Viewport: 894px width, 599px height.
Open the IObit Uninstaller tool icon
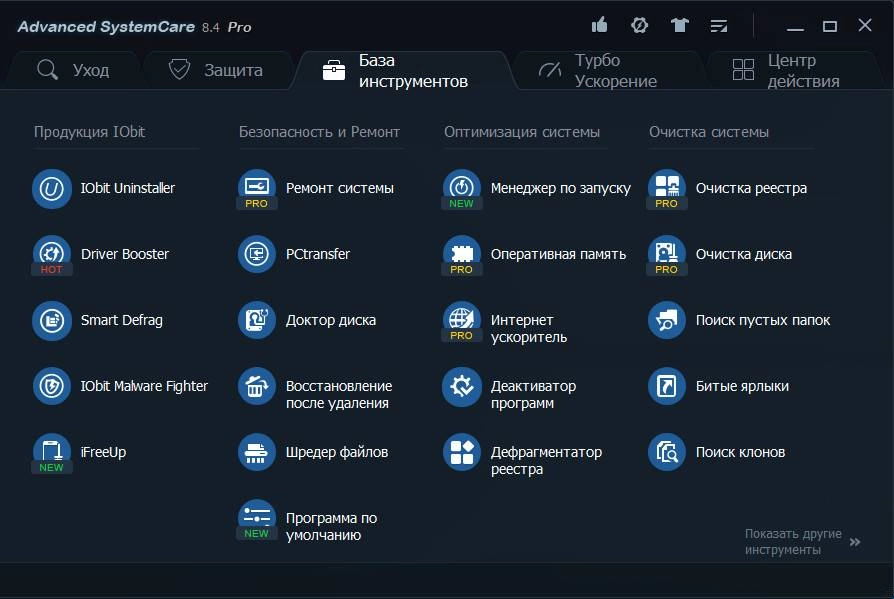click(x=52, y=189)
